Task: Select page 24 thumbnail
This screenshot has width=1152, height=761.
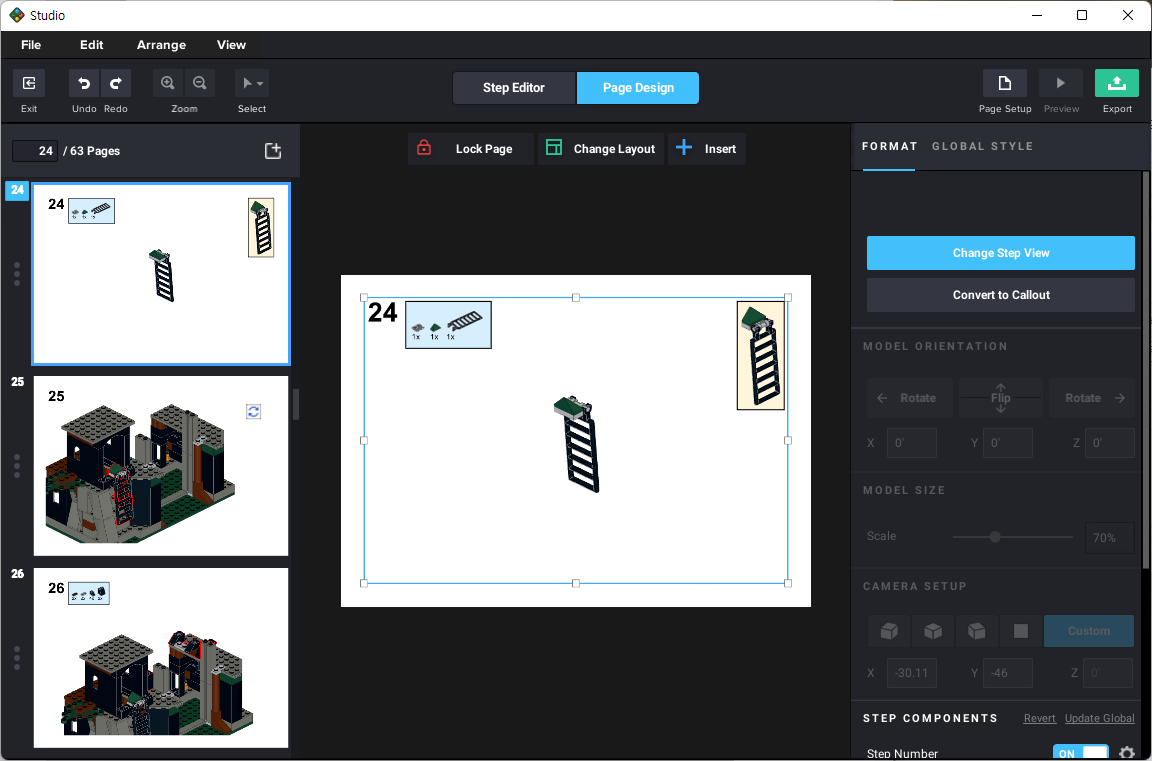Action: point(161,274)
